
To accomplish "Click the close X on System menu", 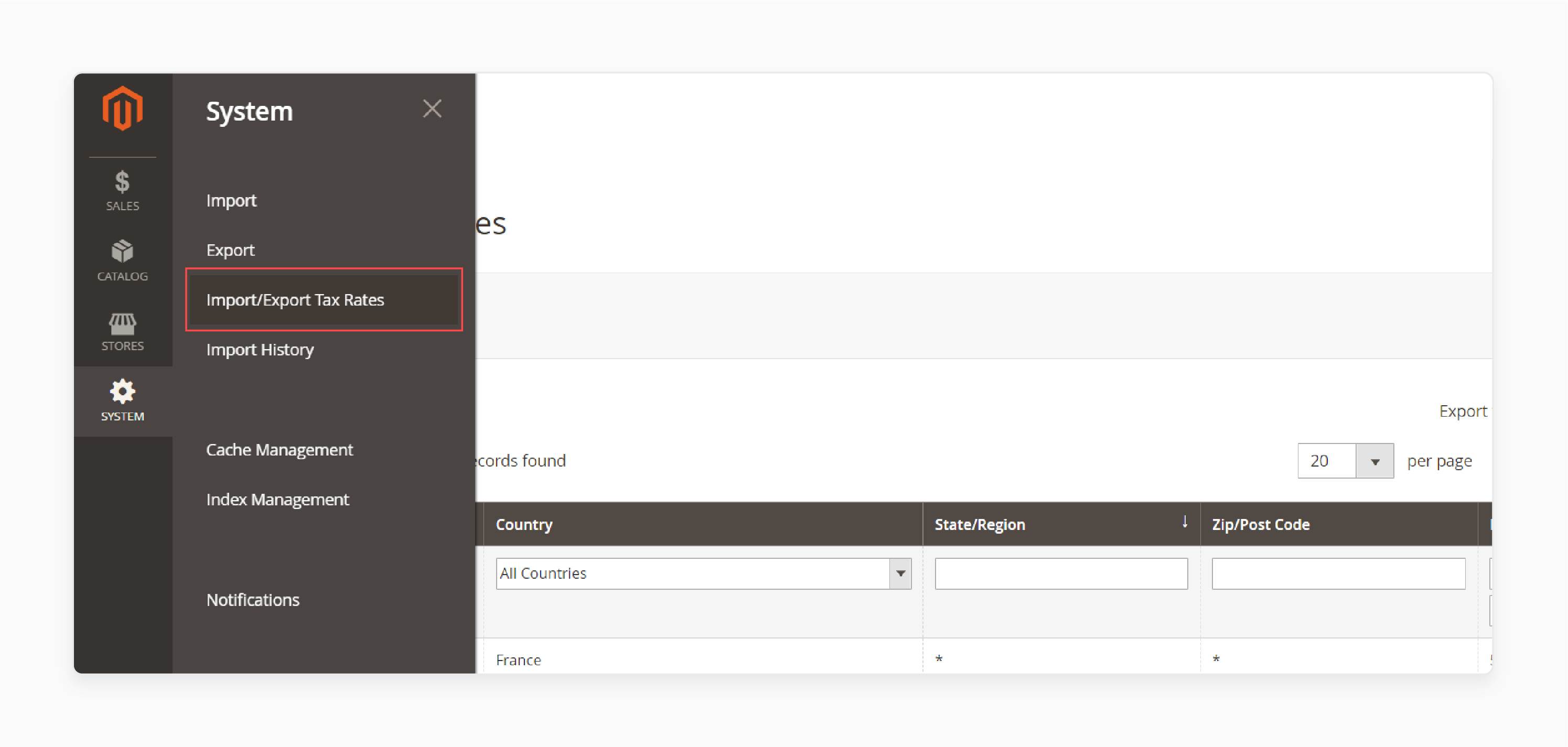I will tap(433, 108).
